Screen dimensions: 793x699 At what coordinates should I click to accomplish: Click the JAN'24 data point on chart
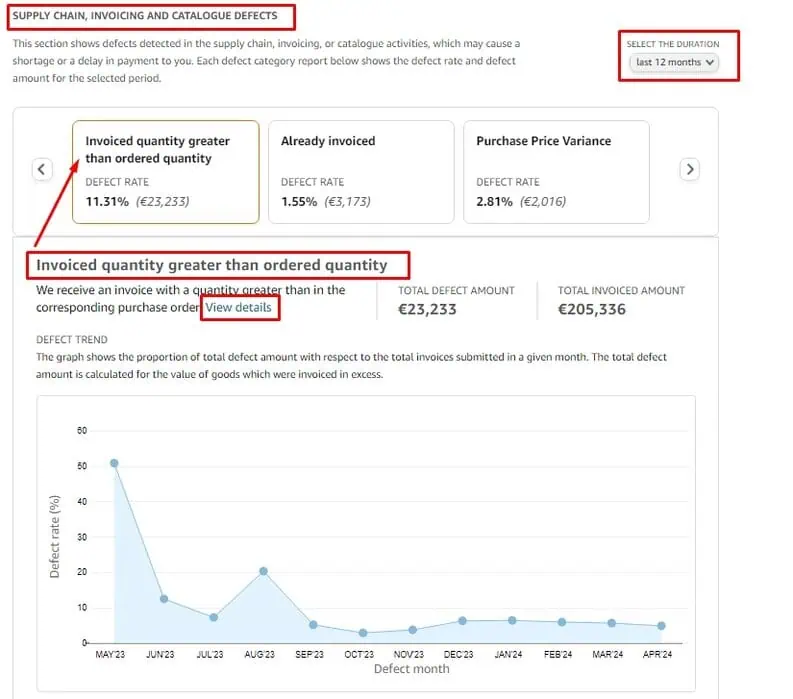tap(512, 620)
